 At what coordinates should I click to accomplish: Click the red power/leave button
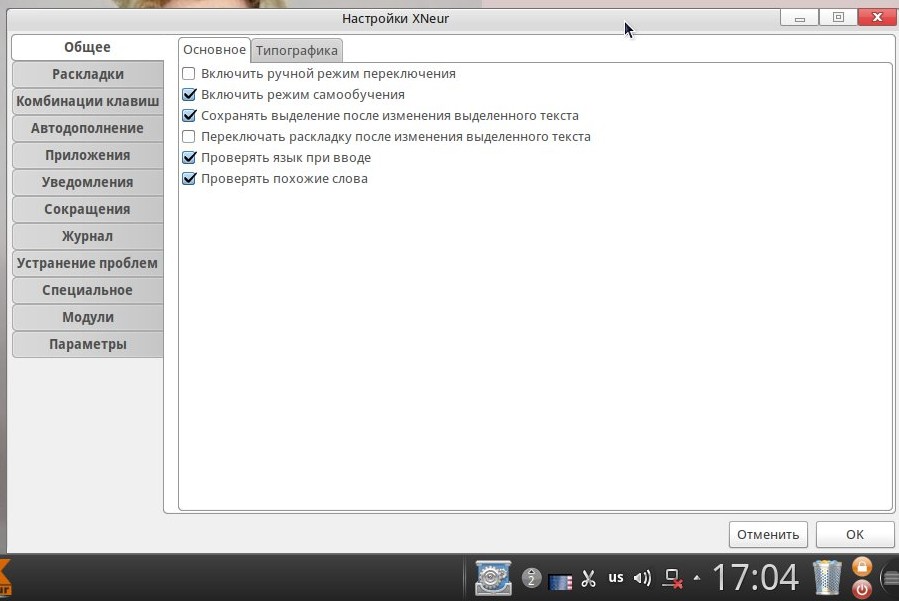pos(861,589)
